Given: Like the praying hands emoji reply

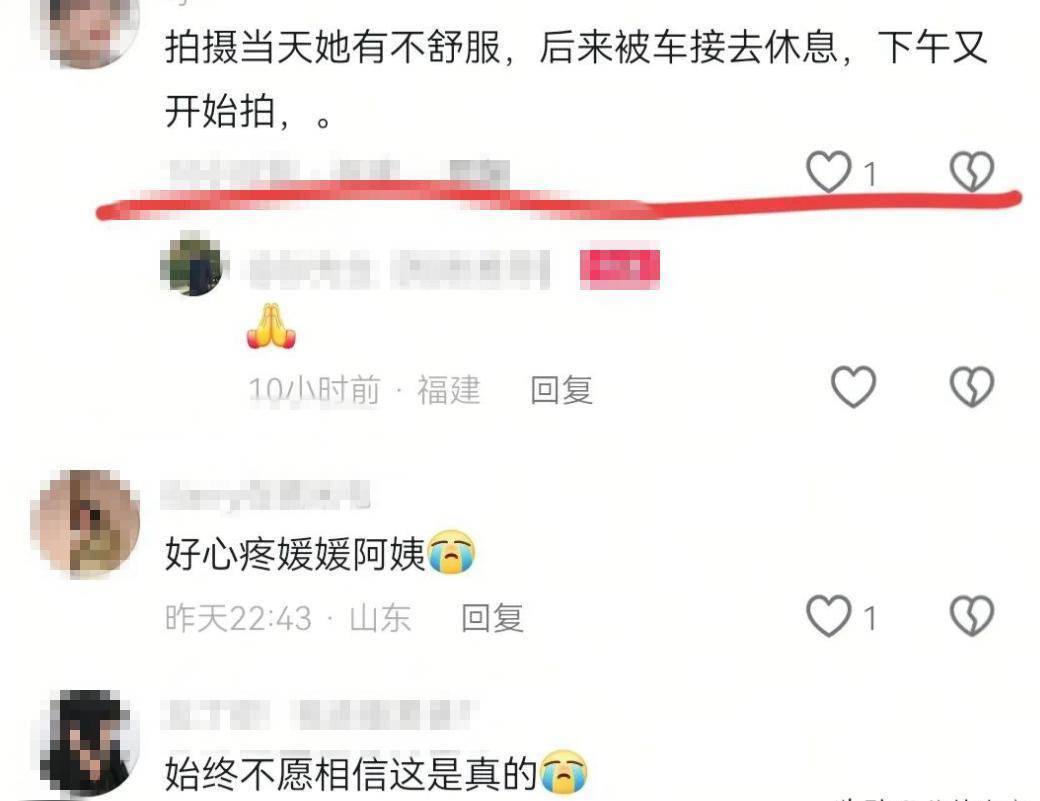Looking at the screenshot, I should pos(854,387).
